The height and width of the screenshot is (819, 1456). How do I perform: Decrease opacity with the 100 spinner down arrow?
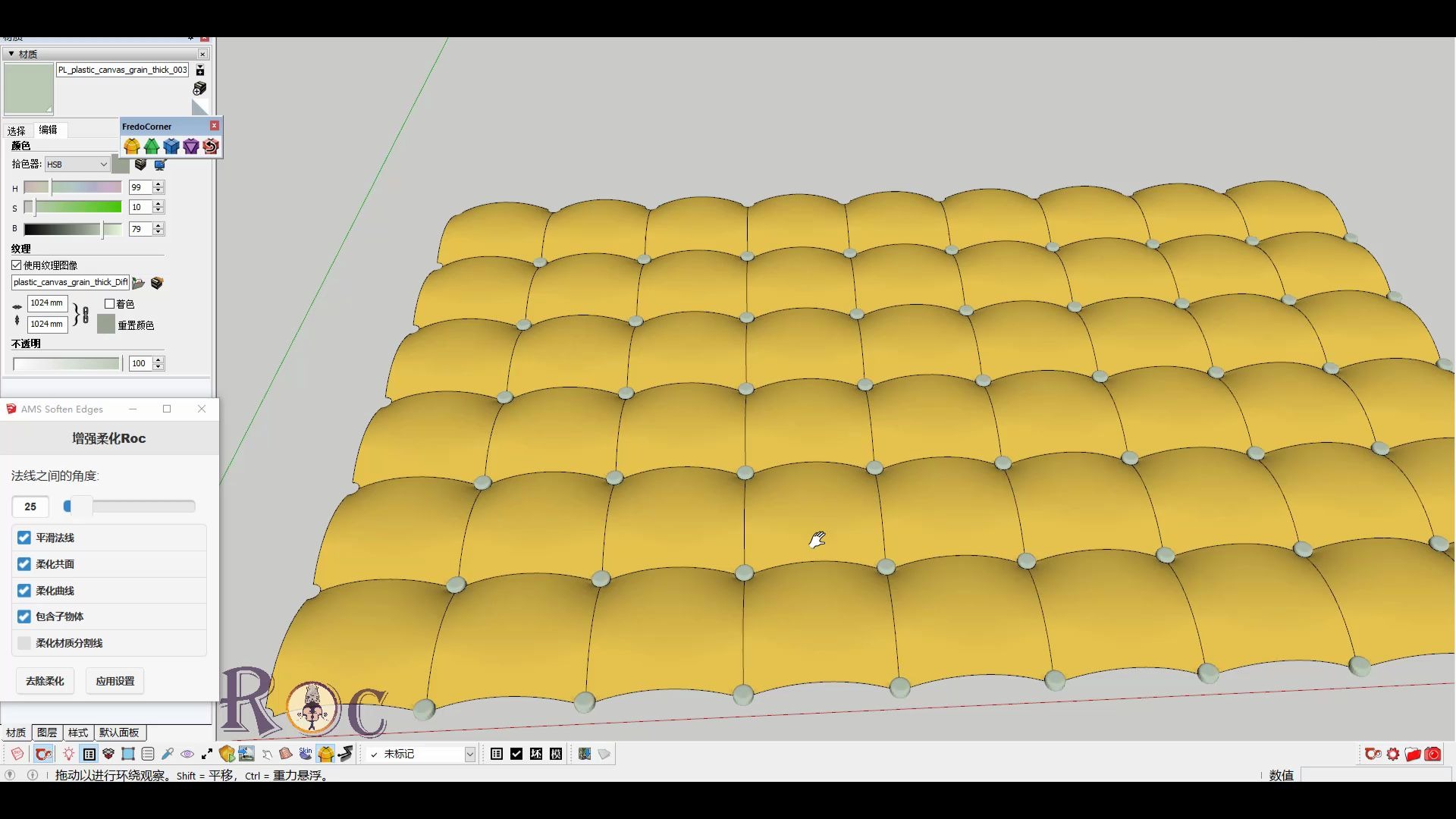pos(158,367)
